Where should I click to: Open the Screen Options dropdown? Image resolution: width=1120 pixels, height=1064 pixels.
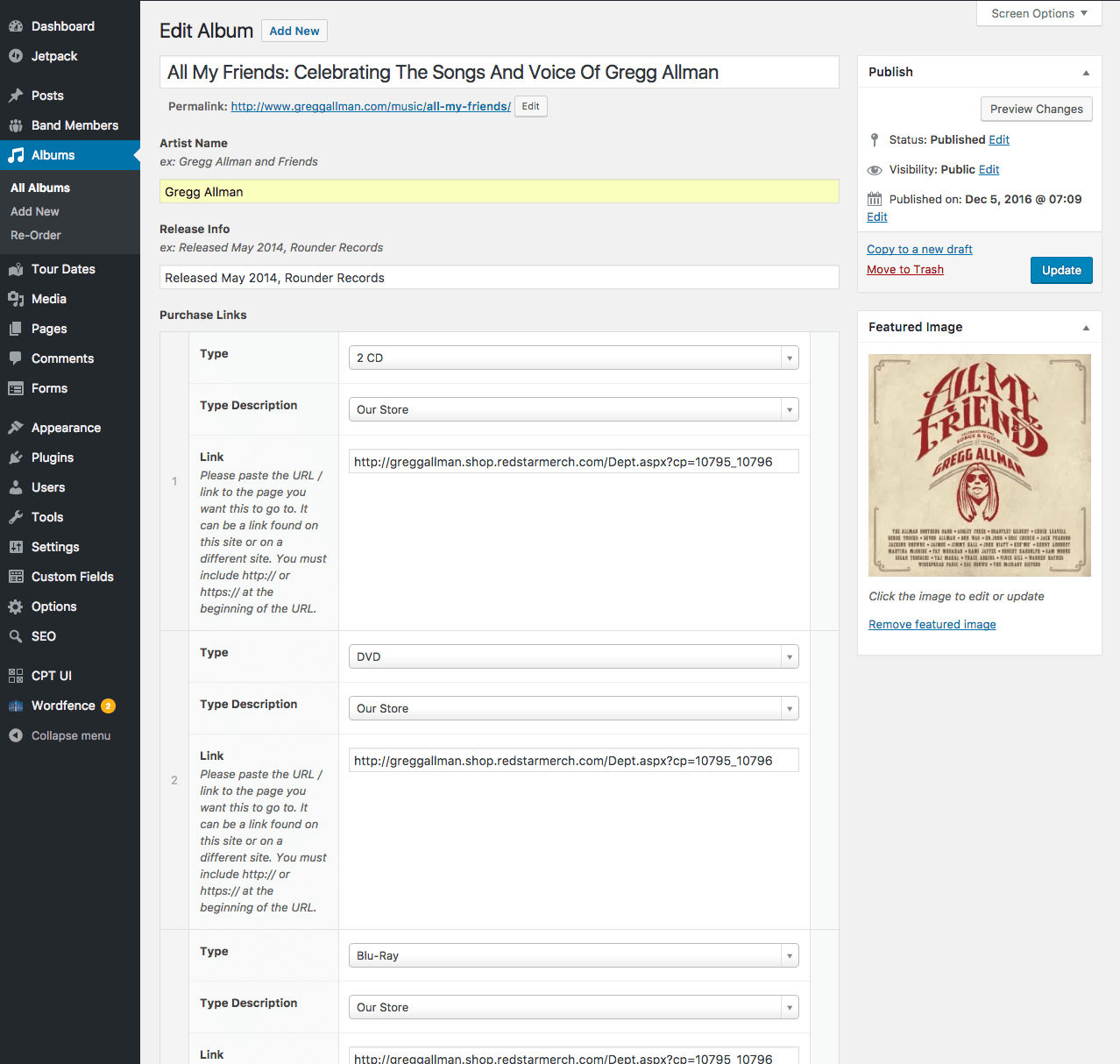click(1039, 13)
